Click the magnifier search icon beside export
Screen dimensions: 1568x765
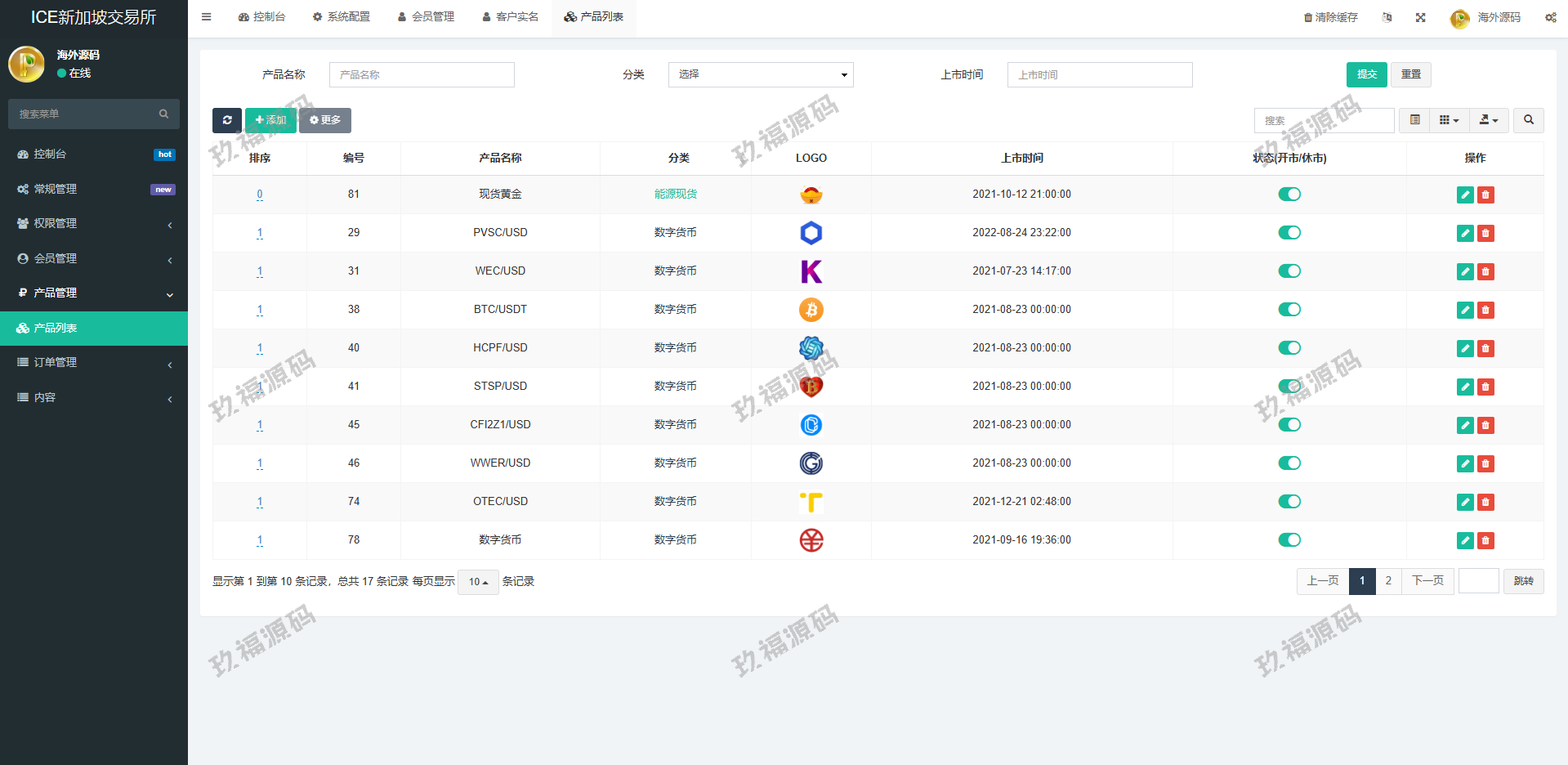click(x=1528, y=120)
